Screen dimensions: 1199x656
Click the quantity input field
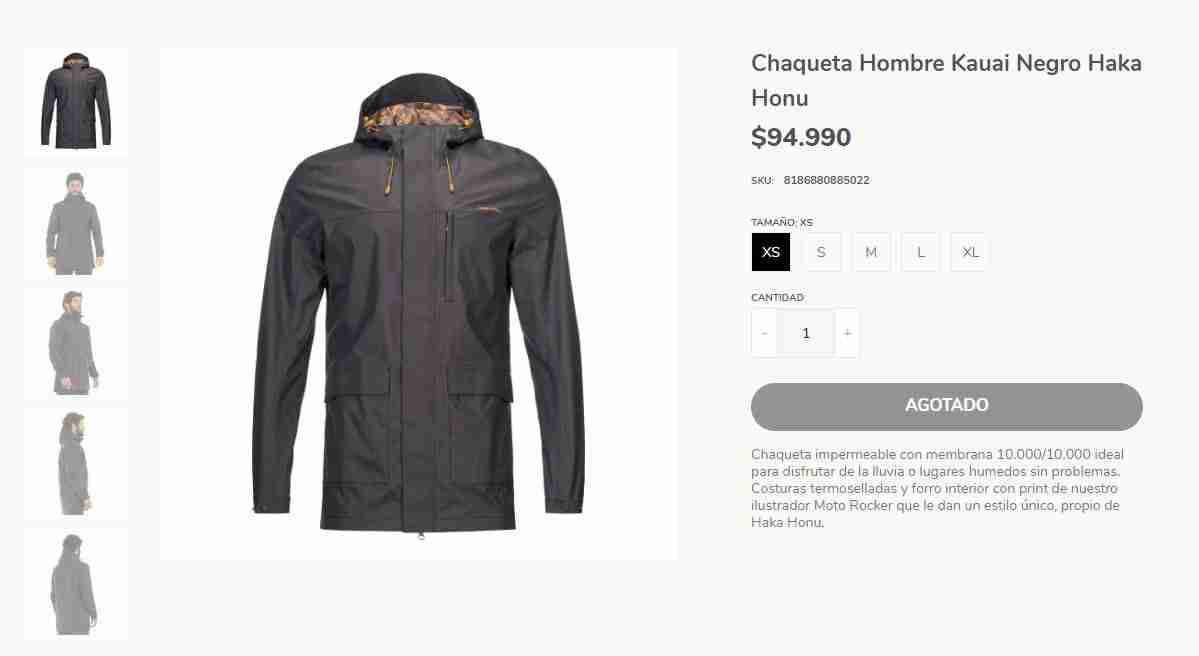805,333
